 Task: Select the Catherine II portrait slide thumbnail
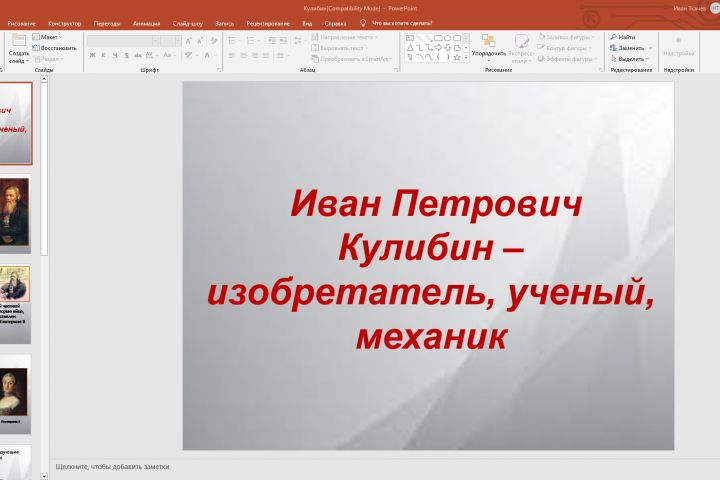pos(14,394)
